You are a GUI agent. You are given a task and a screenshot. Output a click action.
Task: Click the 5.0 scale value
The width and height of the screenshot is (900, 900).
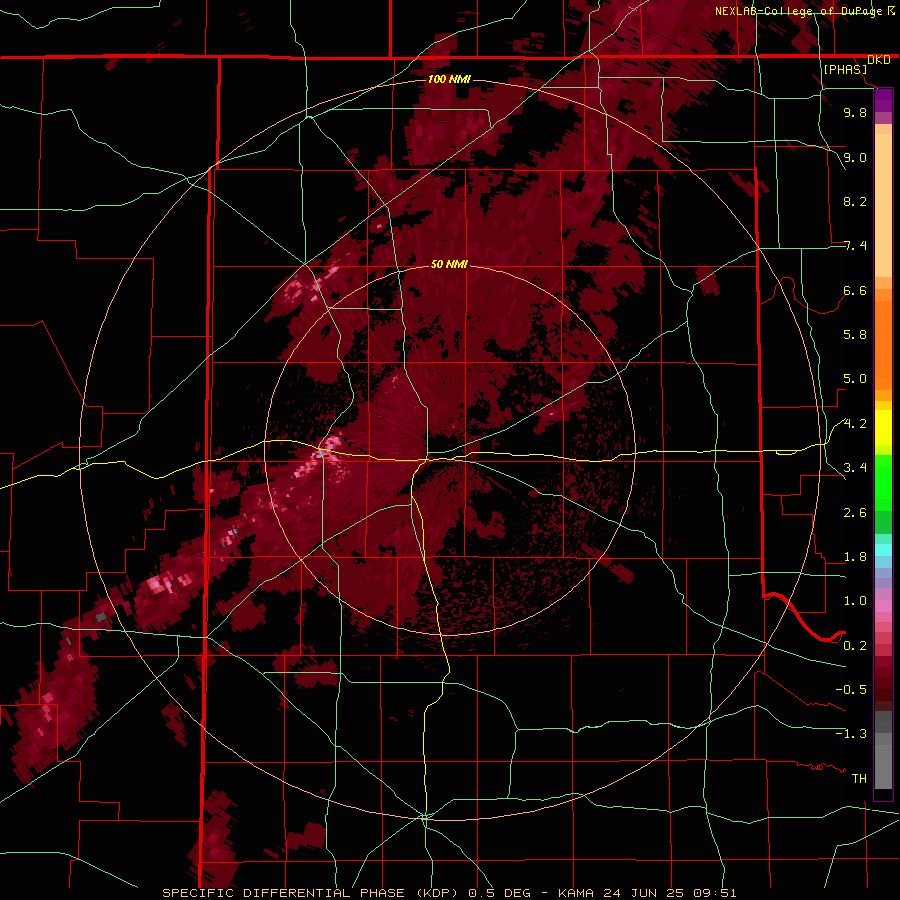point(855,379)
